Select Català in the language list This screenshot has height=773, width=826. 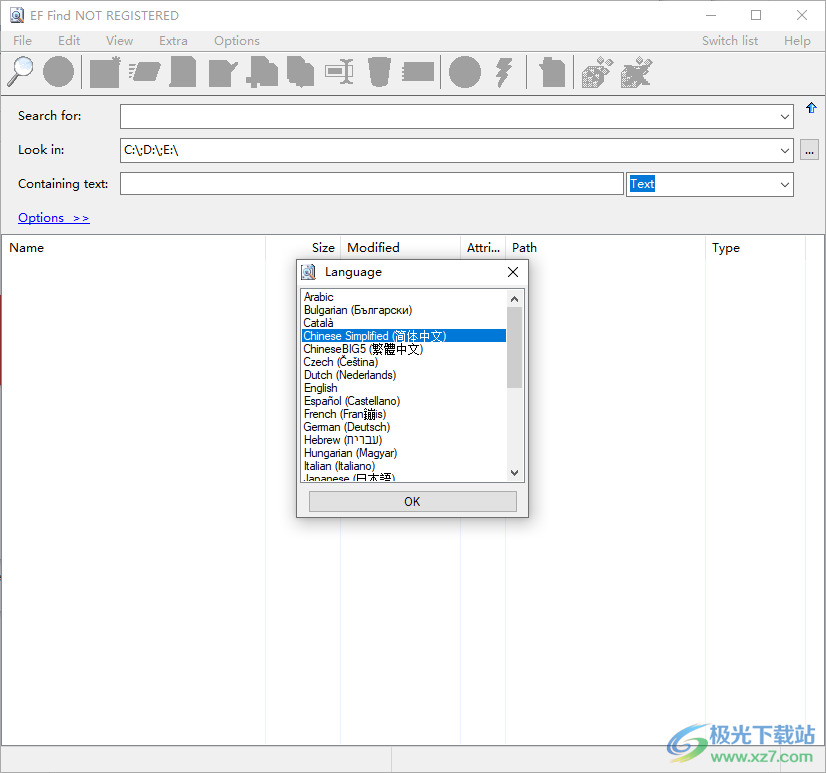tap(404, 322)
